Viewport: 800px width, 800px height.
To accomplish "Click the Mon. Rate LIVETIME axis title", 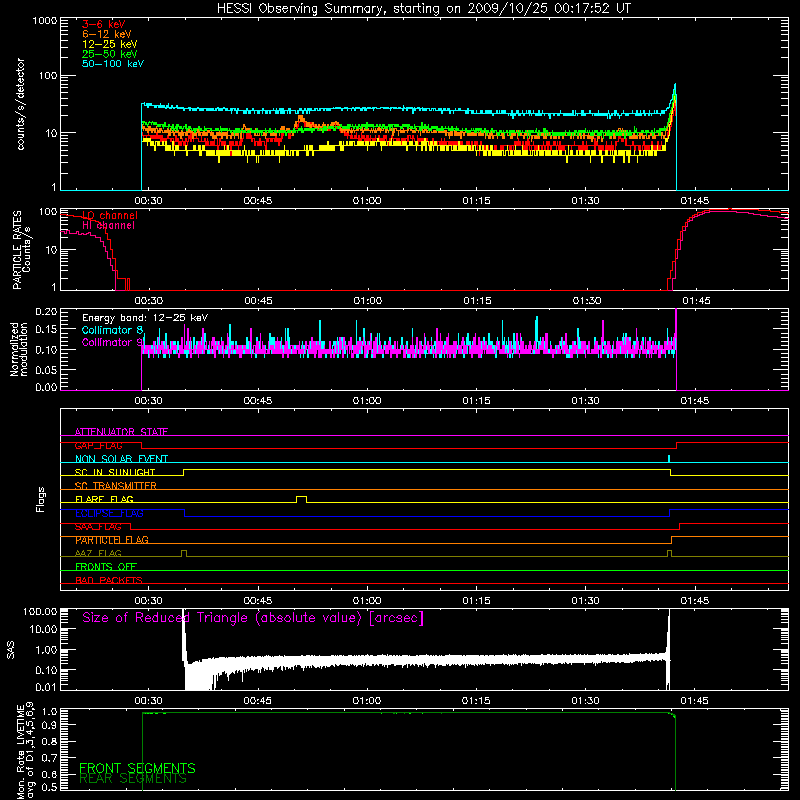I will coord(26,750).
